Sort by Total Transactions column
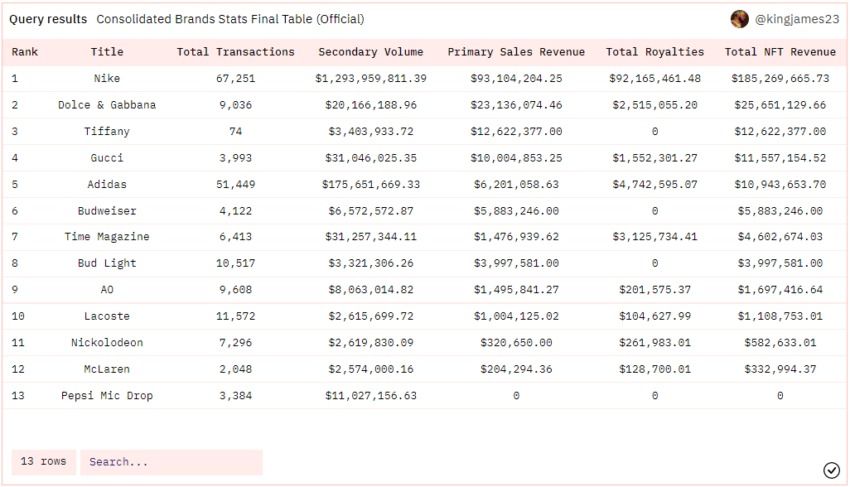The height and width of the screenshot is (487, 850). coord(235,52)
